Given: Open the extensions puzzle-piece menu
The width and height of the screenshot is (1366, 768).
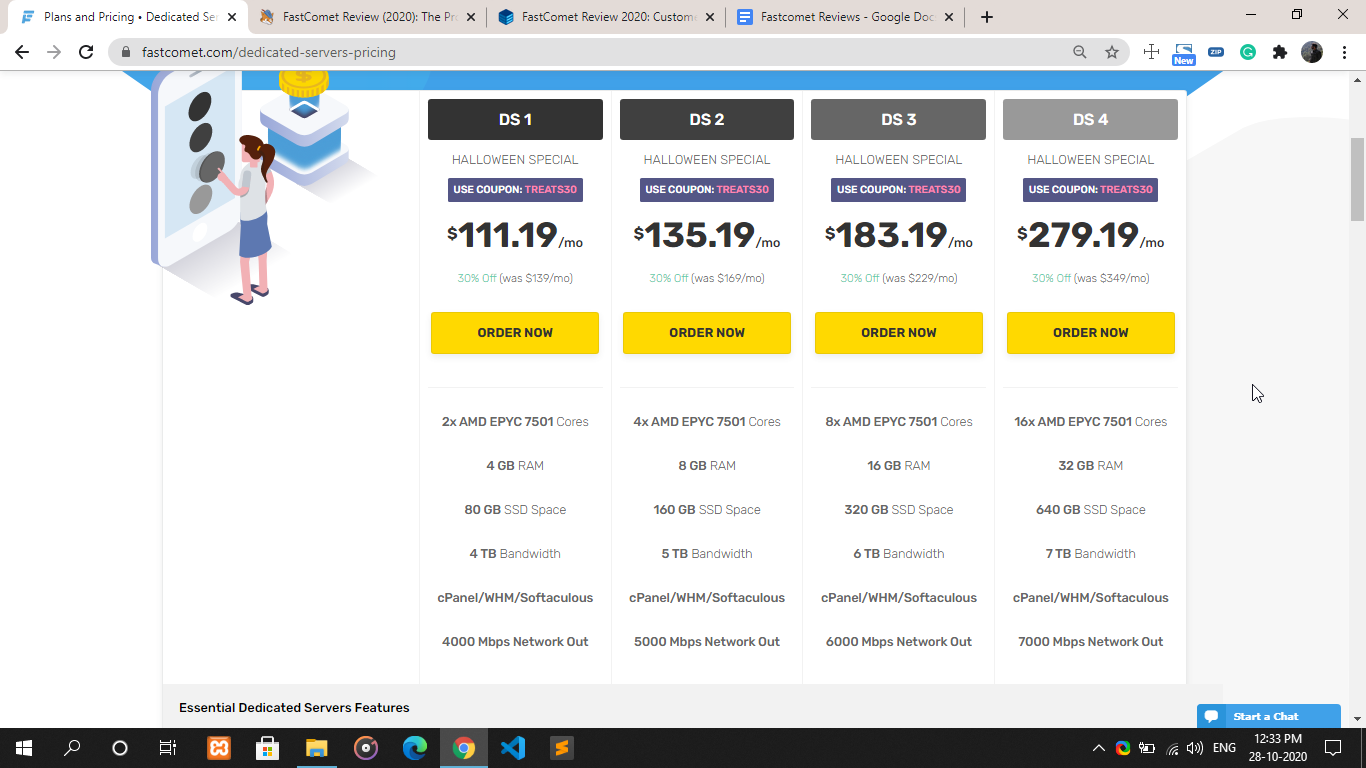Looking at the screenshot, I should 1280,52.
